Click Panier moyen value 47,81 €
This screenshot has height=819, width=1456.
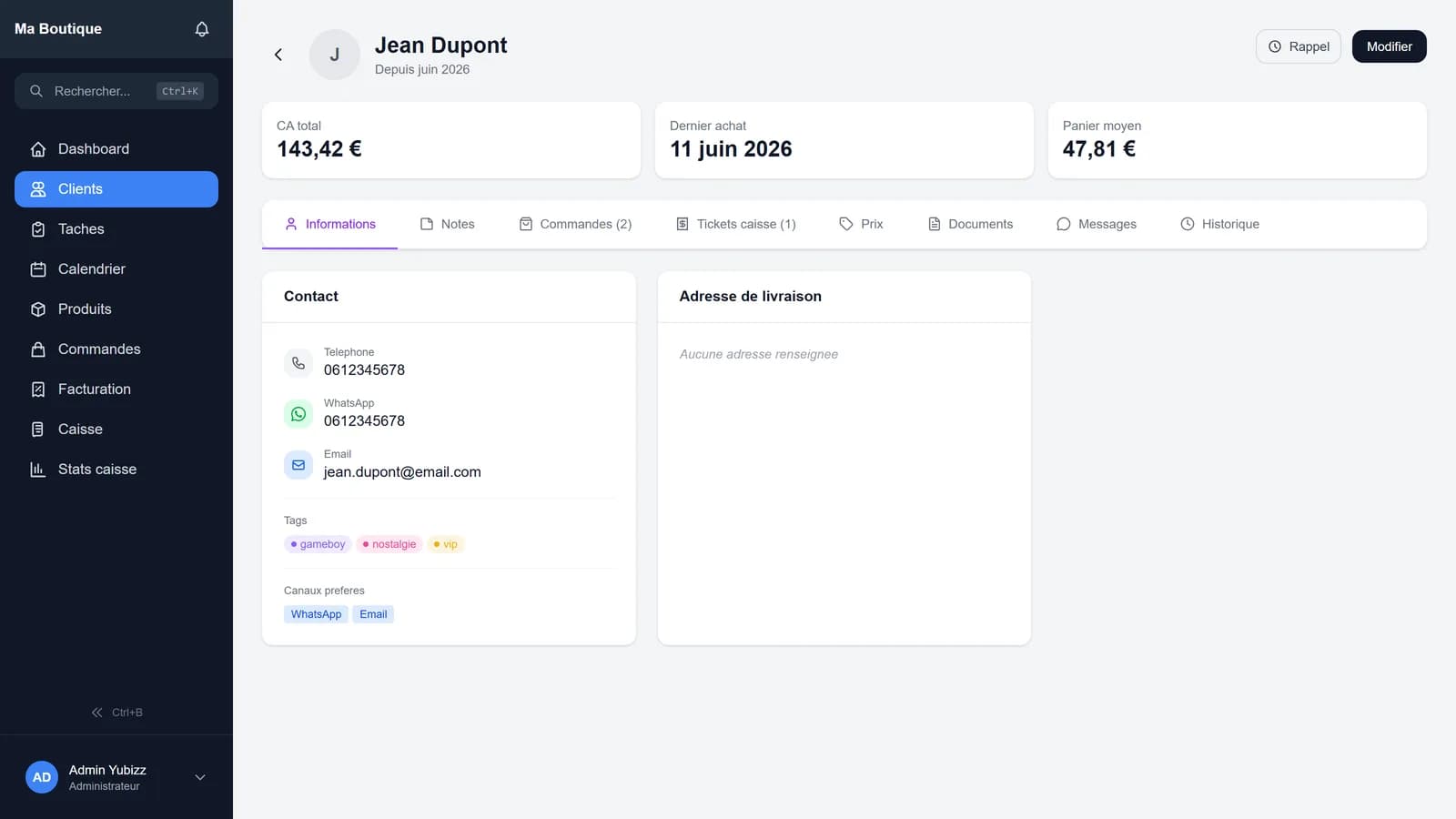1099,149
